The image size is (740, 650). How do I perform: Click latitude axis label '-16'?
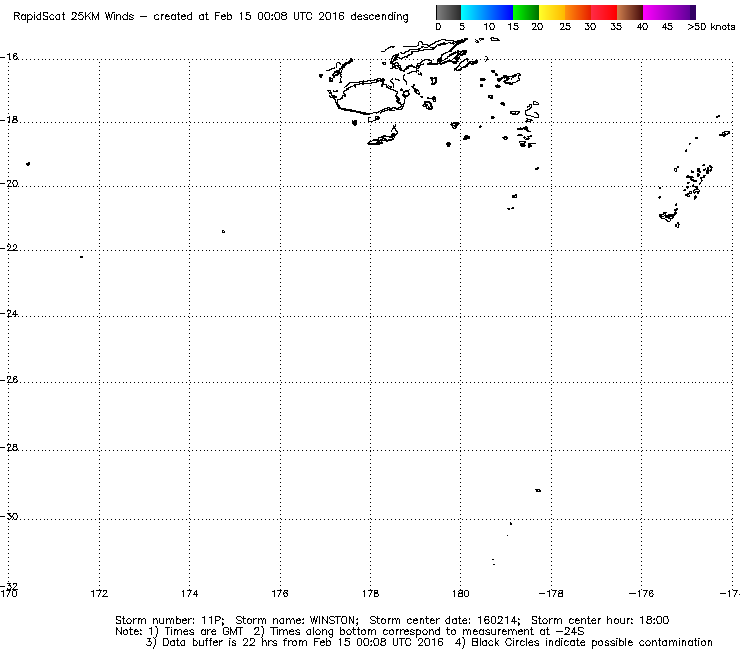pyautogui.click(x=9, y=57)
